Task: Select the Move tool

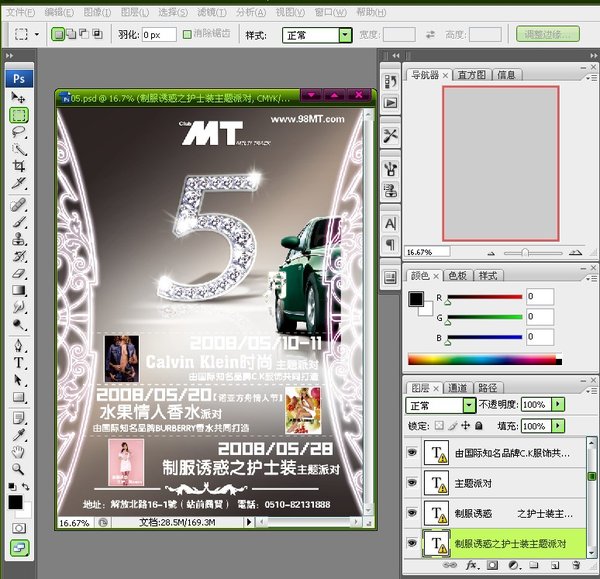Action: tap(18, 97)
